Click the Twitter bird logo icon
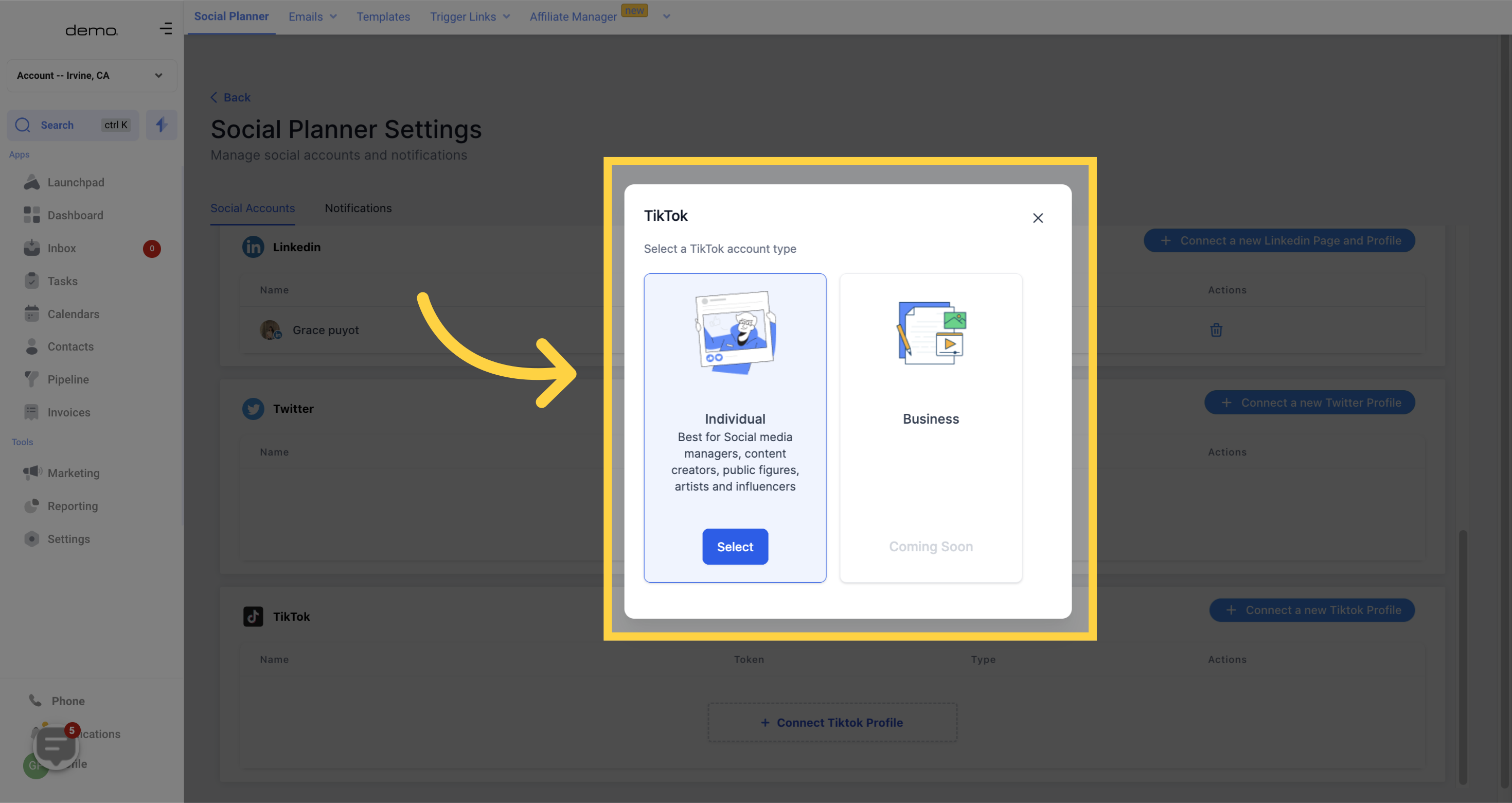This screenshot has height=803, width=1512. tap(253, 409)
